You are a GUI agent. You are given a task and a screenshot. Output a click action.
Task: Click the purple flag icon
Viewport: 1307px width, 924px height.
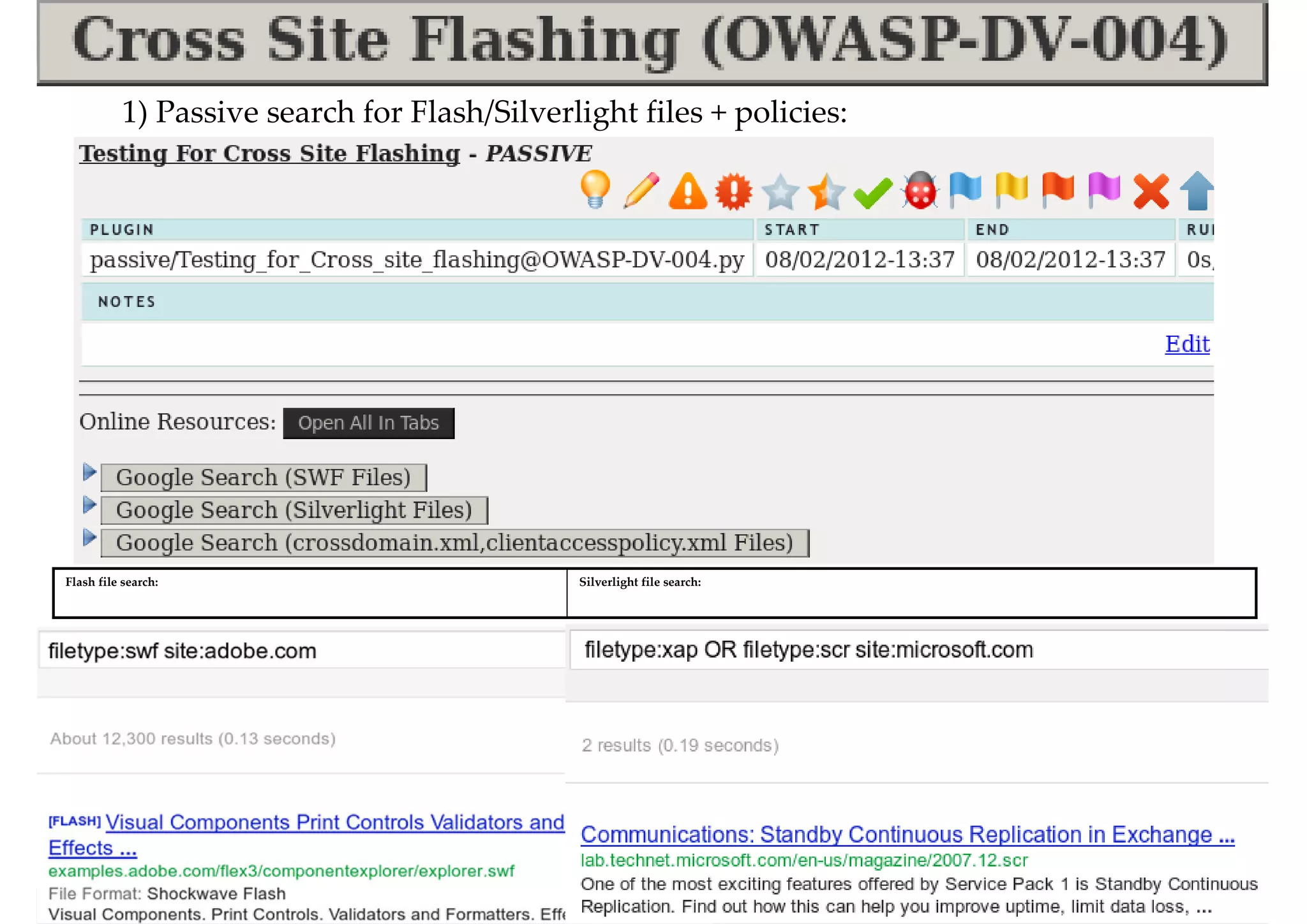(1104, 190)
